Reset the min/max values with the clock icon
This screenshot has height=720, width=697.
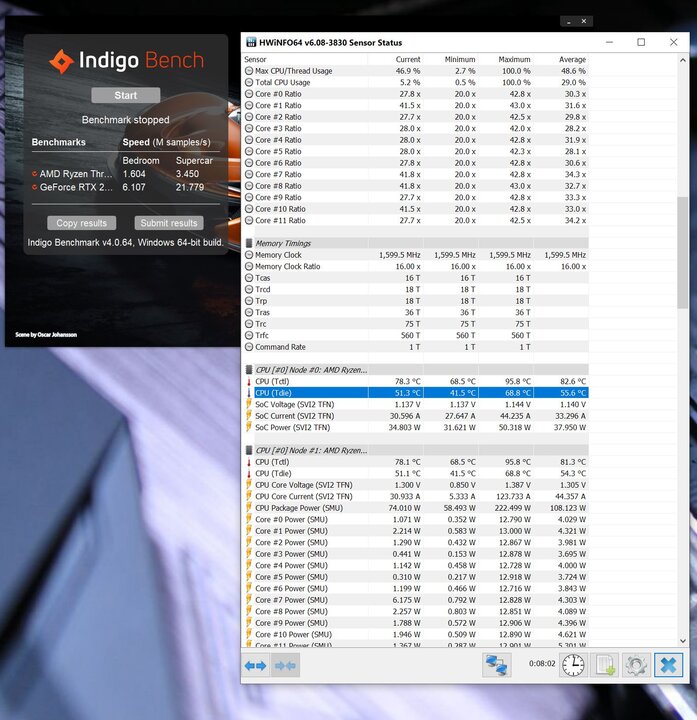[x=573, y=665]
